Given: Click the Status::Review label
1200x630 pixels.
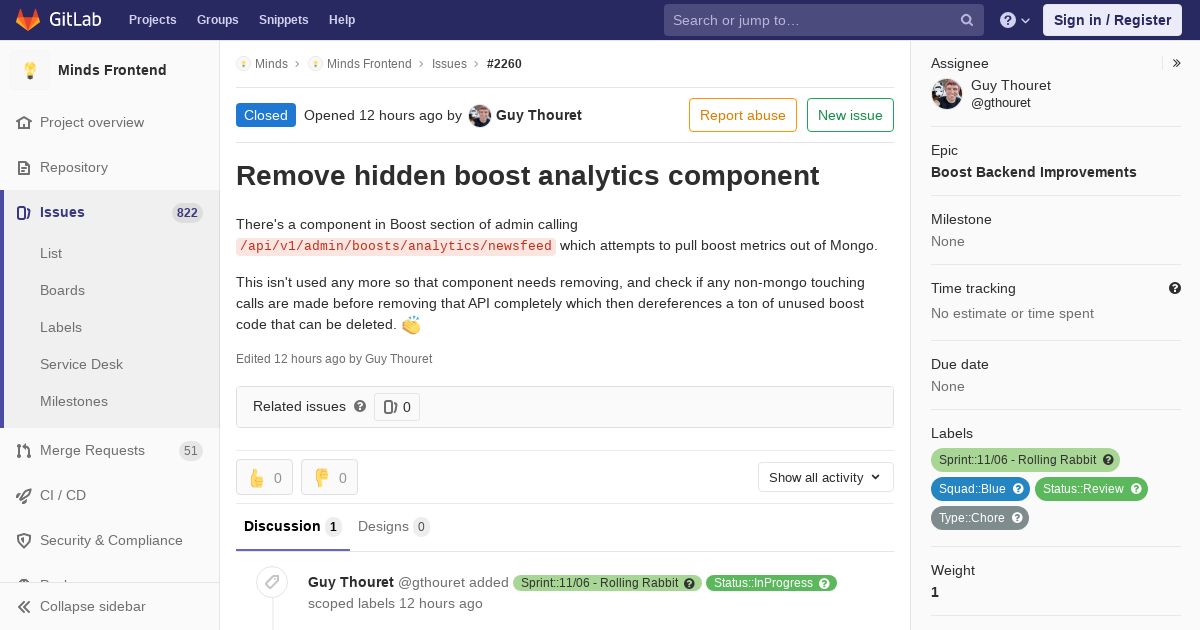Looking at the screenshot, I should [x=1091, y=489].
